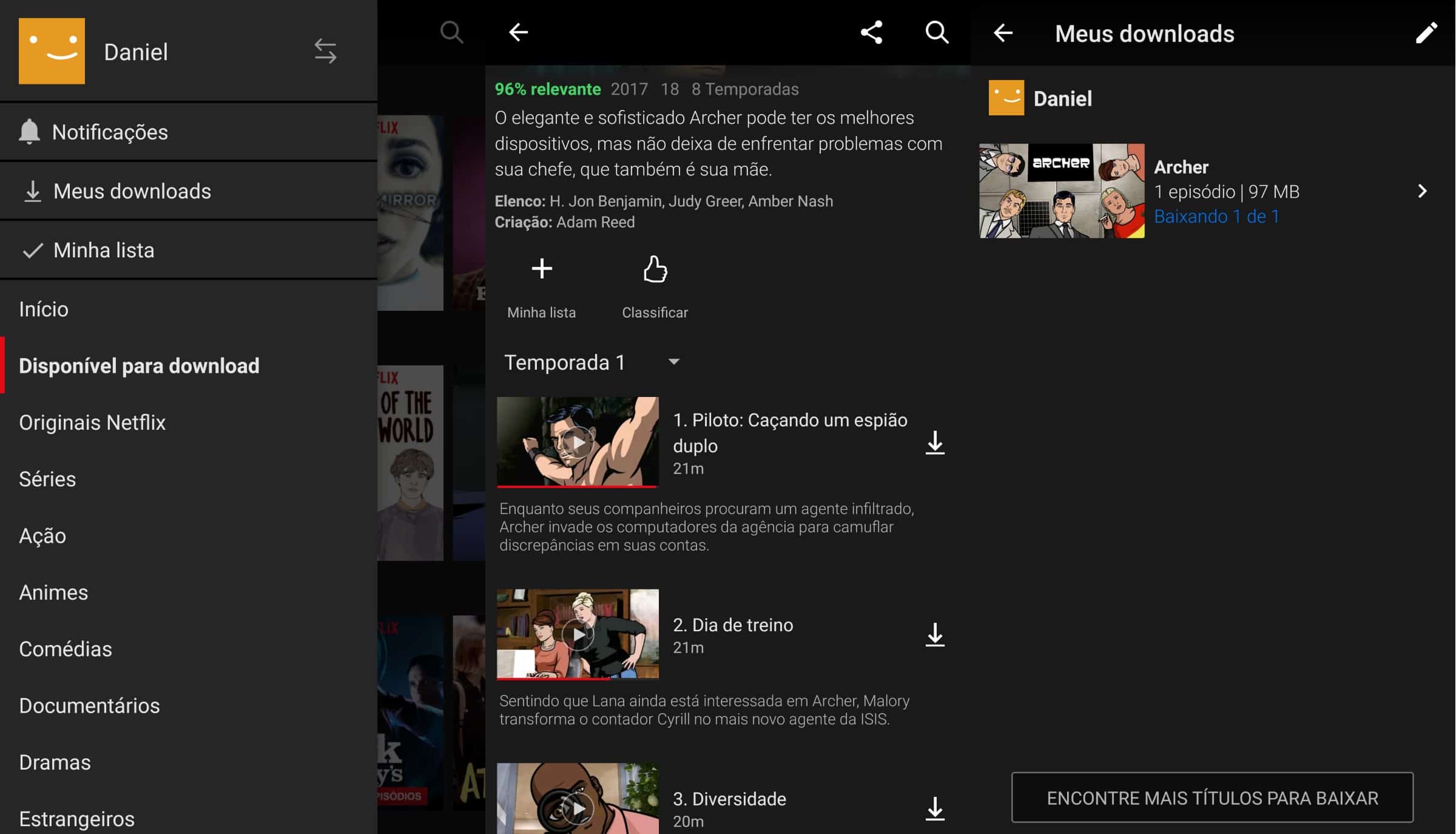1456x834 pixels.
Task: Open the 'Of the World' poster behind menu
Action: point(410,463)
